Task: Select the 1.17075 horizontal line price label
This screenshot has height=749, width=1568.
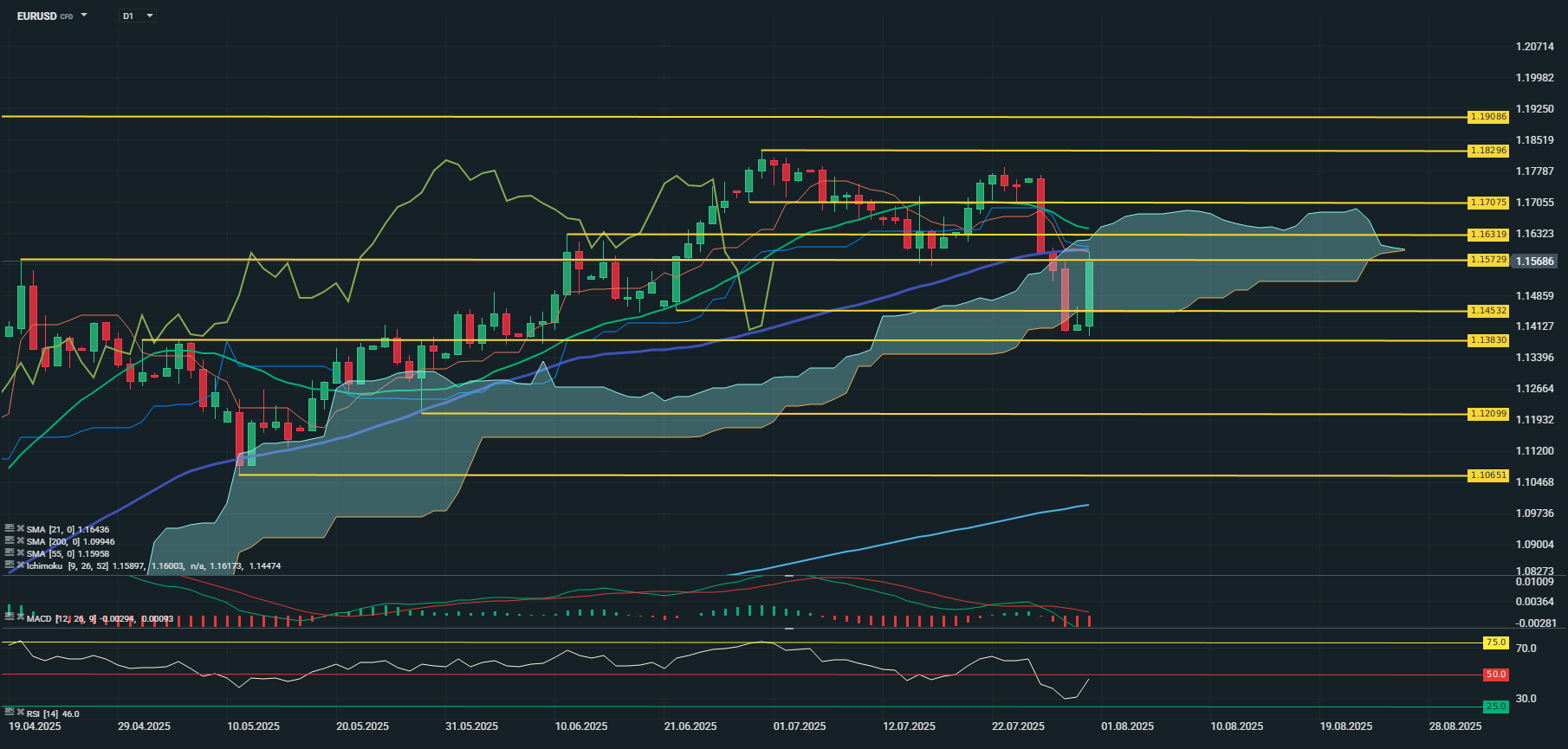Action: point(1488,203)
